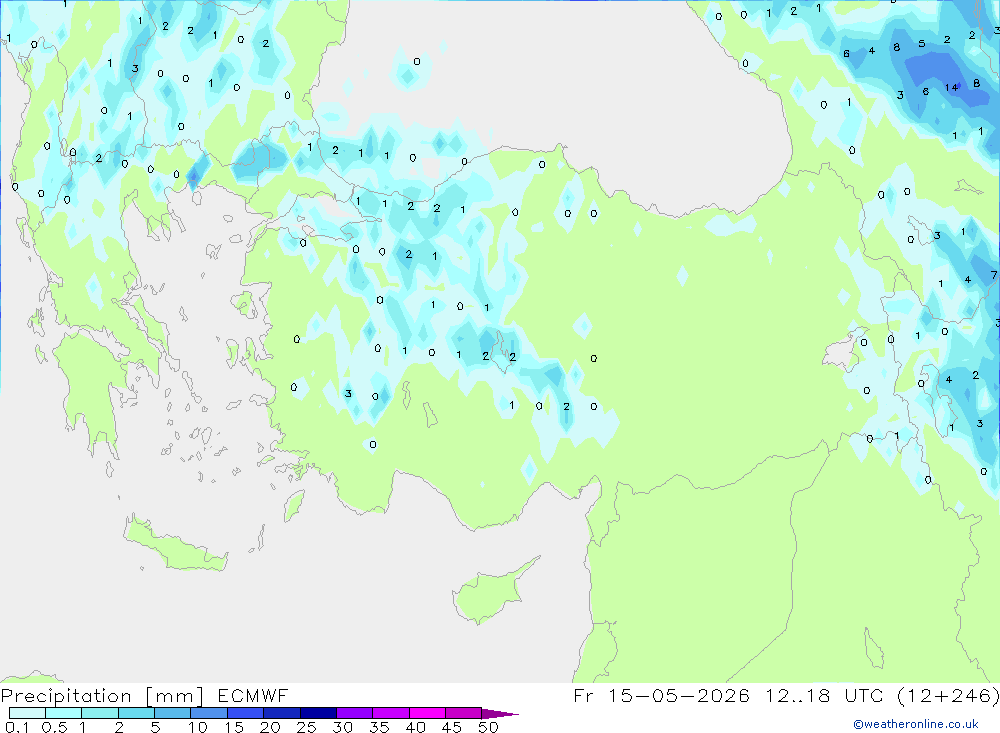Click the '10' legend scale label
The width and height of the screenshot is (1000, 733).
(198, 727)
